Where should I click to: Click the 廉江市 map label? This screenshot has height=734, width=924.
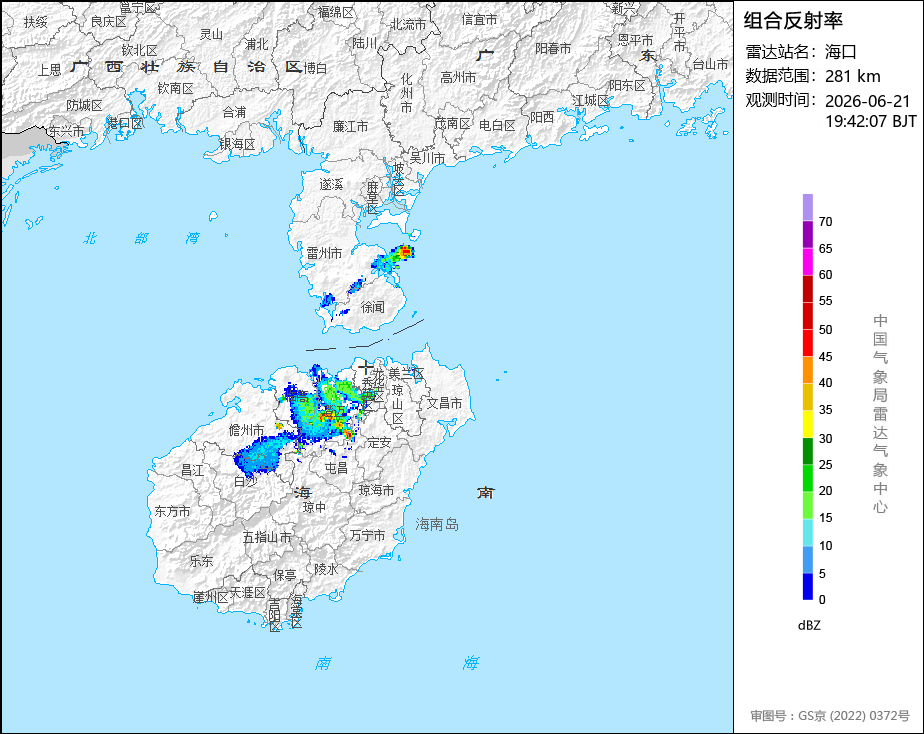351,127
